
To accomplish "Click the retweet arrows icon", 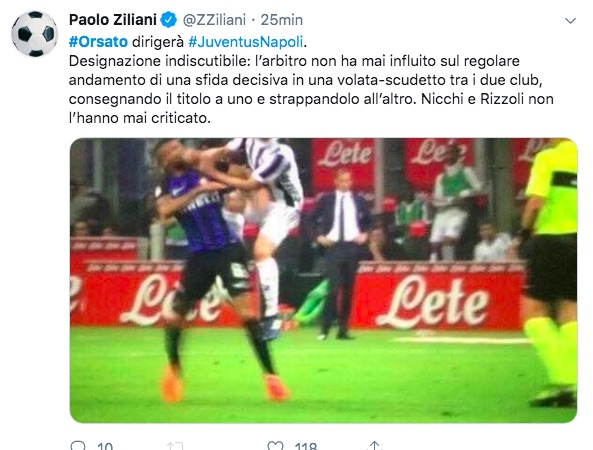I will click(175, 446).
